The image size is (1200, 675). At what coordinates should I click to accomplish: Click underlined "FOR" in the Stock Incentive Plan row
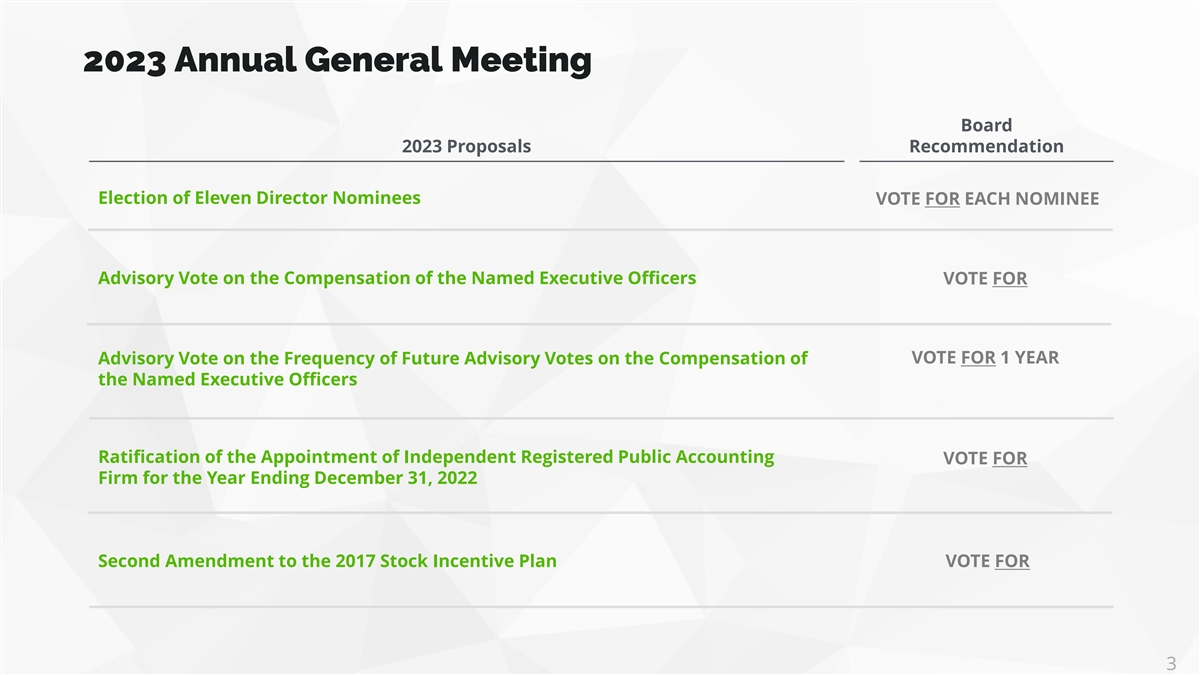(x=1012, y=561)
